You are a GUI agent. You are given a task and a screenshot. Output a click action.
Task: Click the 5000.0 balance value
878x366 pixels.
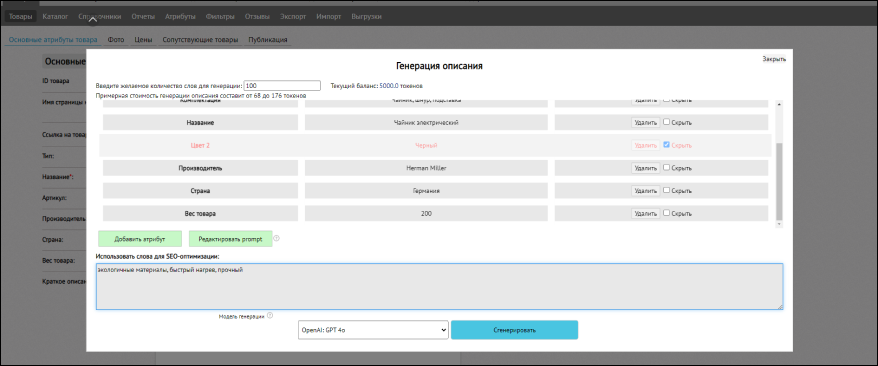tap(389, 86)
